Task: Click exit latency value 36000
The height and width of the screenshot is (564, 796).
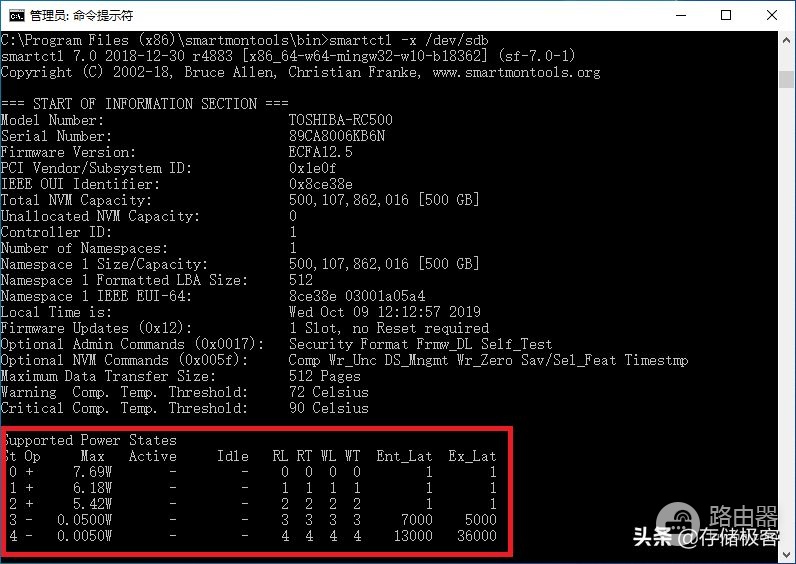Action: [477, 536]
